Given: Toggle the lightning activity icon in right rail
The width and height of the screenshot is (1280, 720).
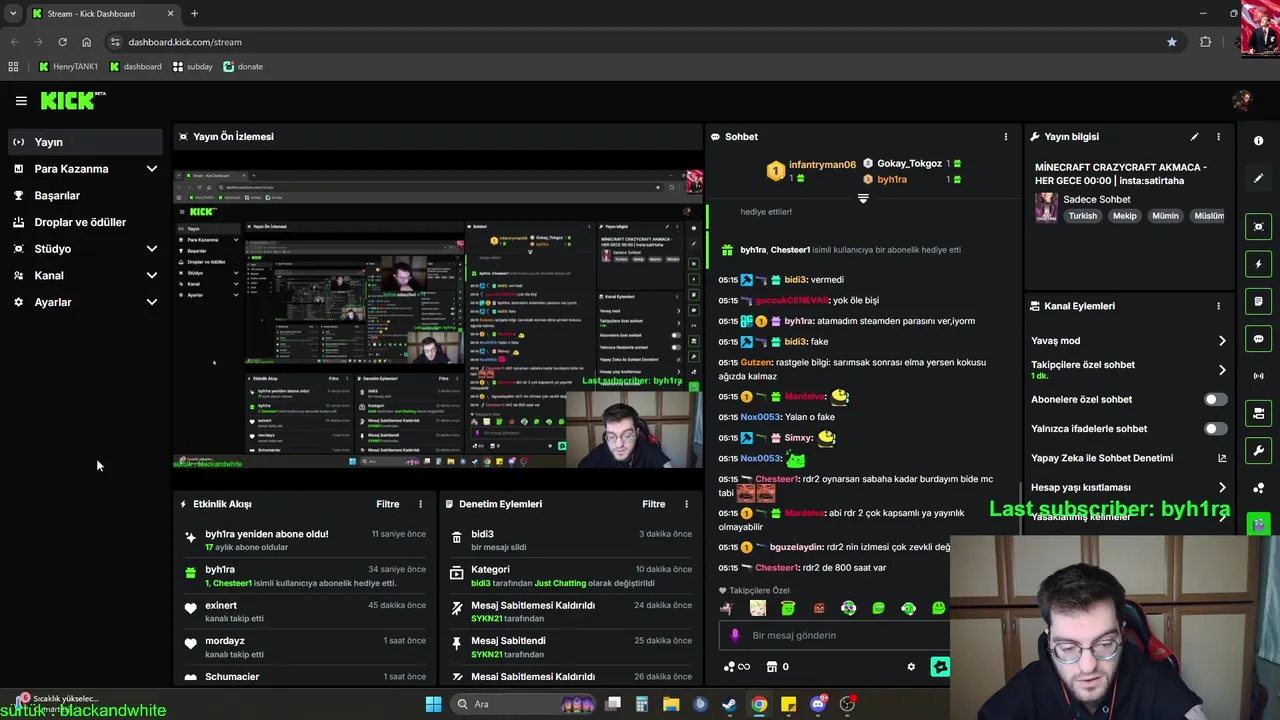Looking at the screenshot, I should coord(1258,264).
